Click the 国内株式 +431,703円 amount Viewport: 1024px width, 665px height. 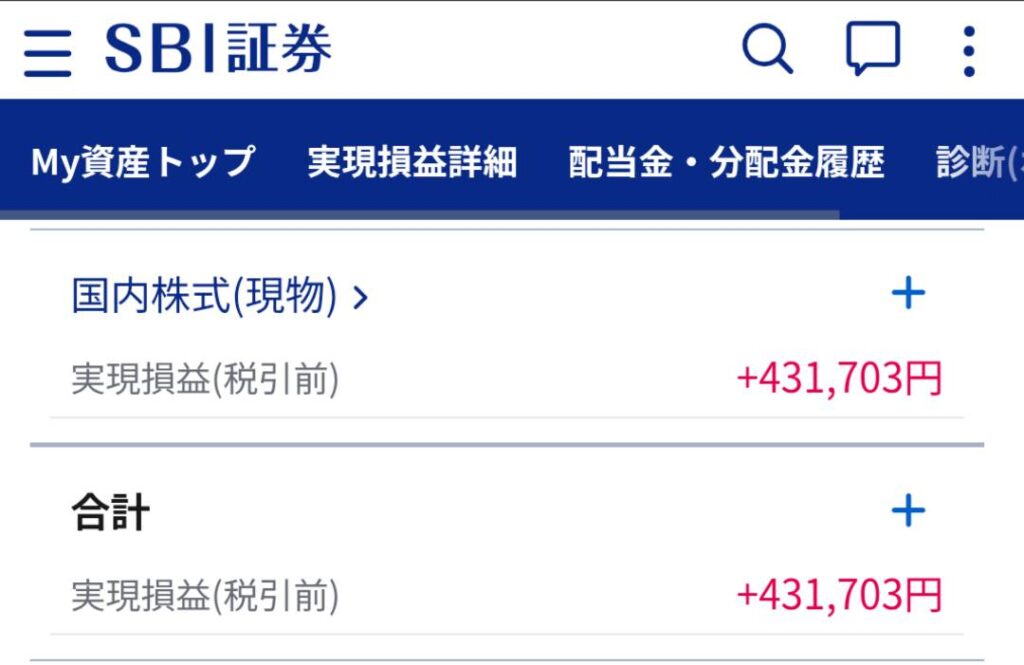click(x=839, y=379)
